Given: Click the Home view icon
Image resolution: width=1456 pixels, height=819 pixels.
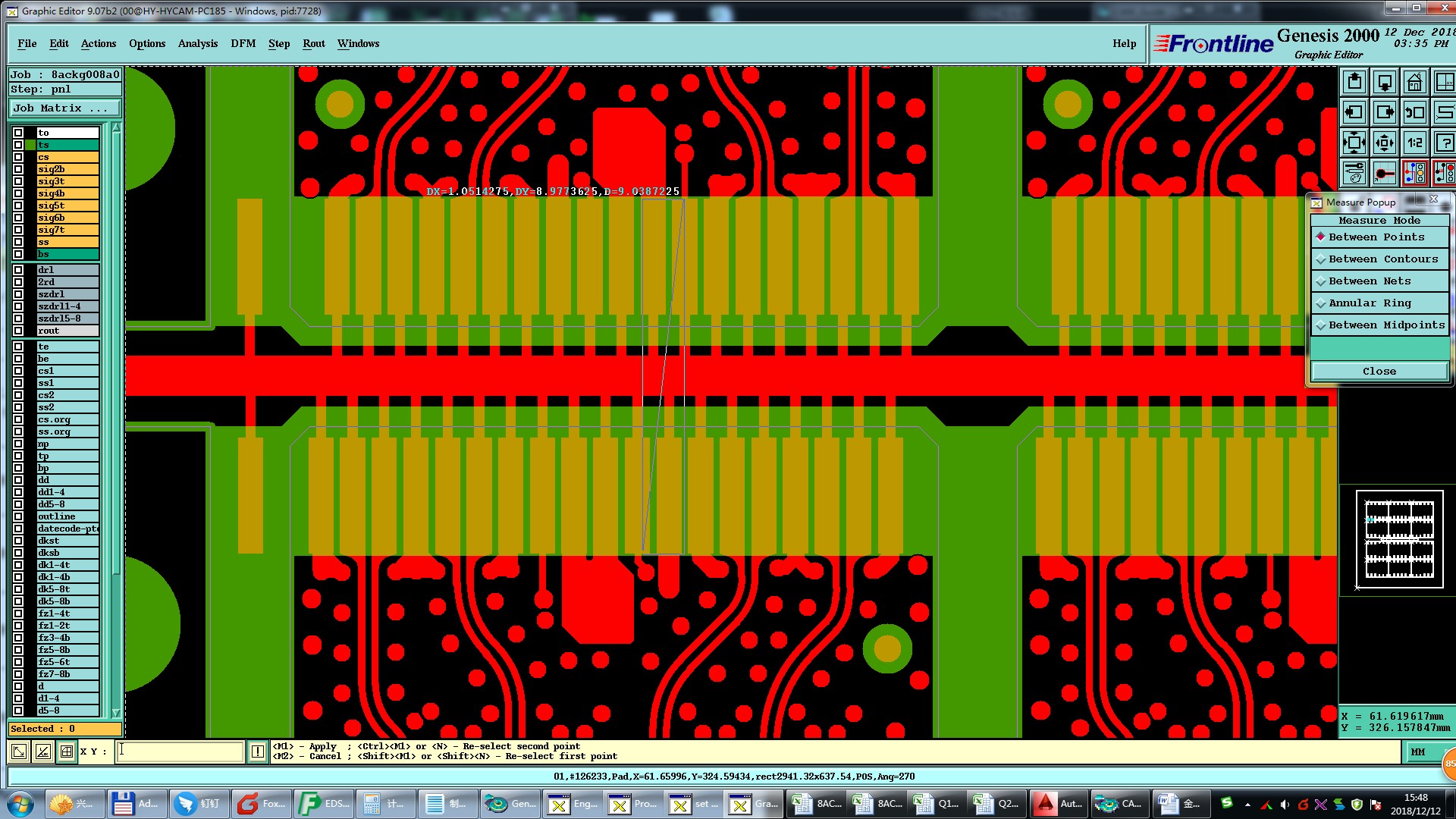Looking at the screenshot, I should point(1414,82).
